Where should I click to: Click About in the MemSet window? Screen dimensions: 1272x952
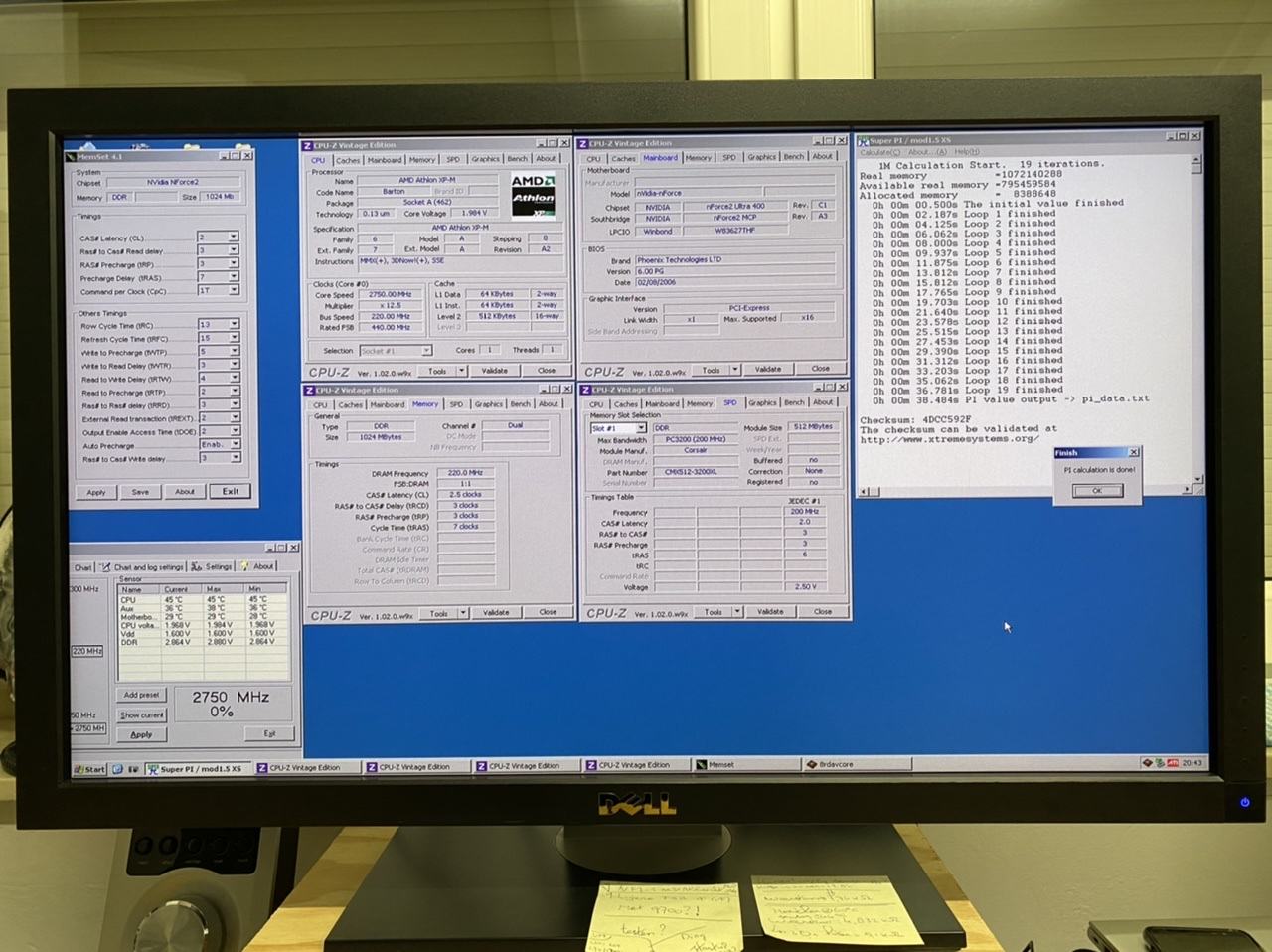click(x=185, y=491)
